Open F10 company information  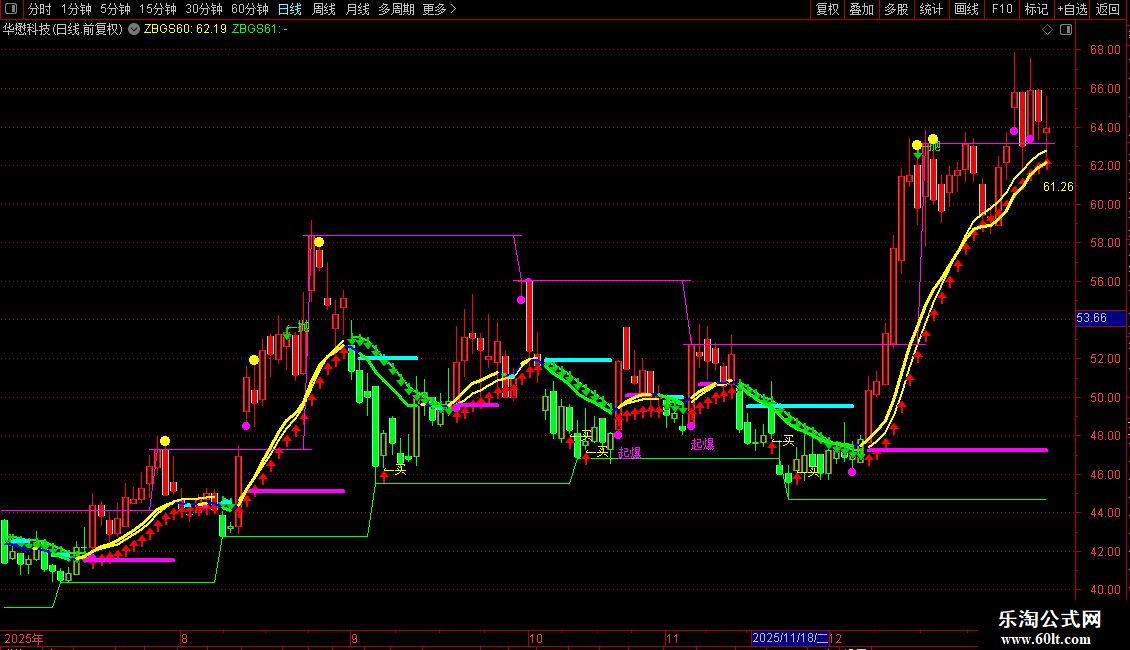(1002, 9)
